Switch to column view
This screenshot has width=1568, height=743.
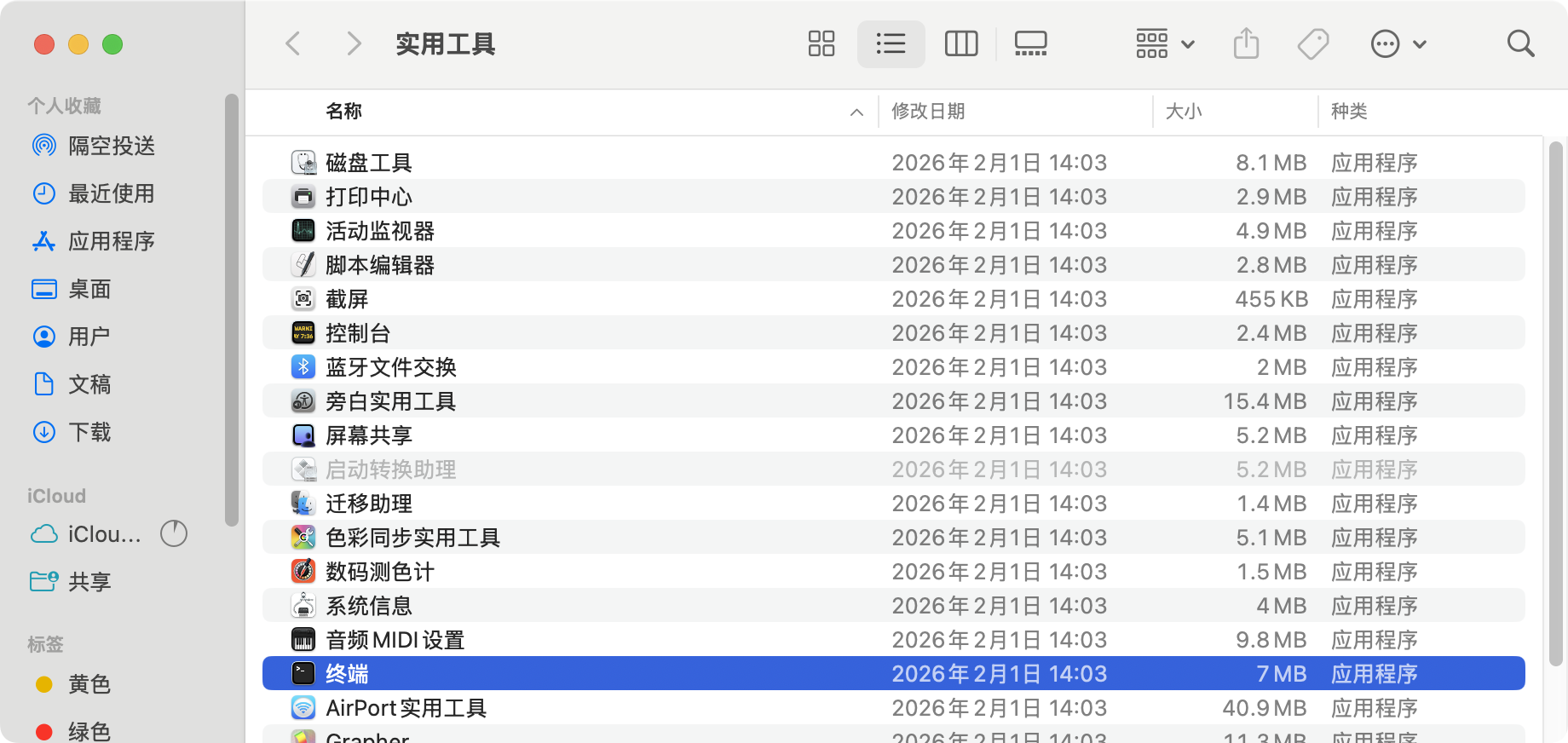[961, 43]
